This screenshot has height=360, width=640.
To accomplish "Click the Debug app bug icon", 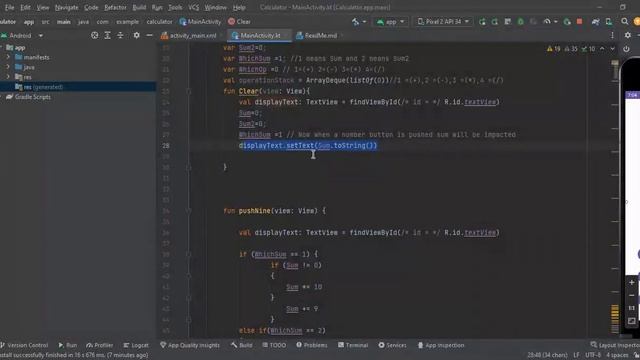I will click(520, 22).
